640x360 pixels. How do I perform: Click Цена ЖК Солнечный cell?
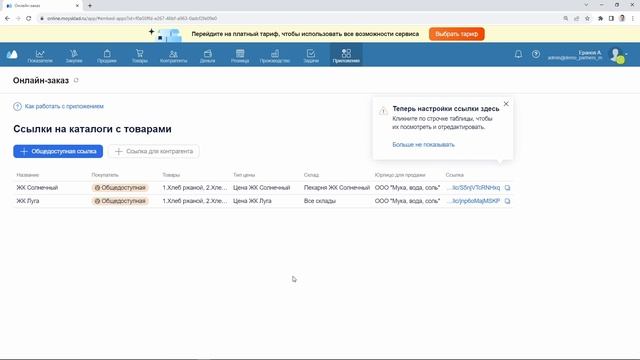coord(262,188)
